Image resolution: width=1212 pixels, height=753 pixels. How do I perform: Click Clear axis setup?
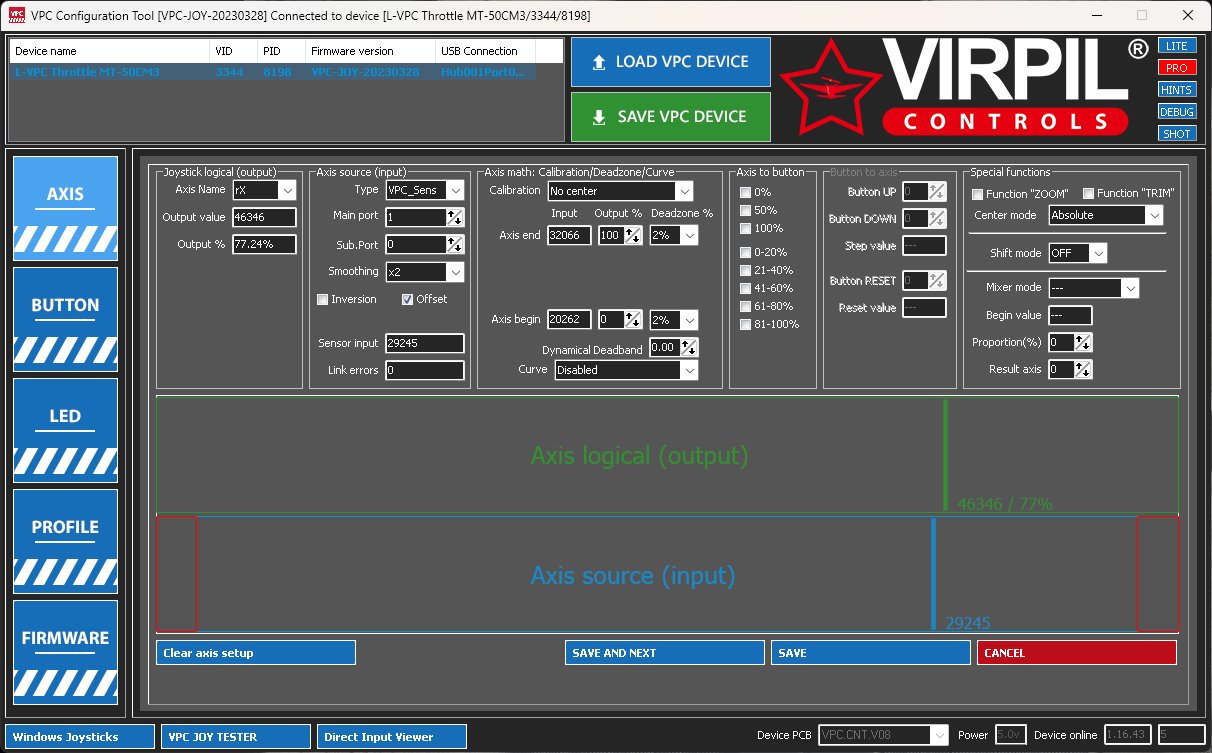(x=256, y=653)
